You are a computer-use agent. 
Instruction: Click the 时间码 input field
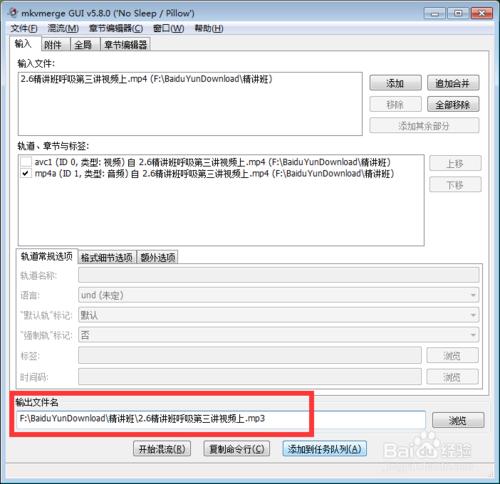coord(250,377)
